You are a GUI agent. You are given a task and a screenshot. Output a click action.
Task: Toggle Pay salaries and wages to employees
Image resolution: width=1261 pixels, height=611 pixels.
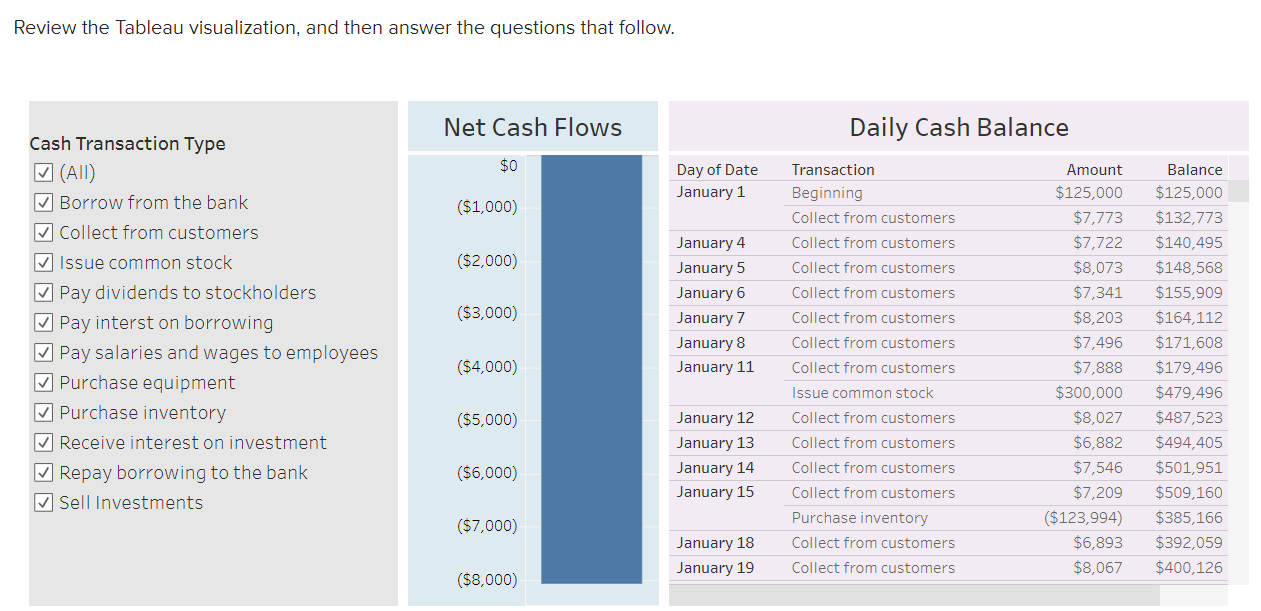pyautogui.click(x=43, y=352)
